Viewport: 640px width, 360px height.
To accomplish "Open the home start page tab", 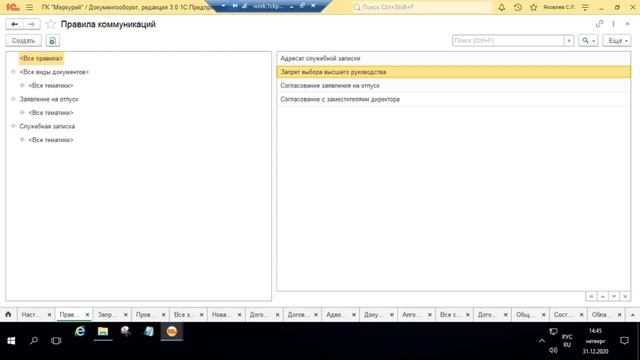I will pos(8,314).
